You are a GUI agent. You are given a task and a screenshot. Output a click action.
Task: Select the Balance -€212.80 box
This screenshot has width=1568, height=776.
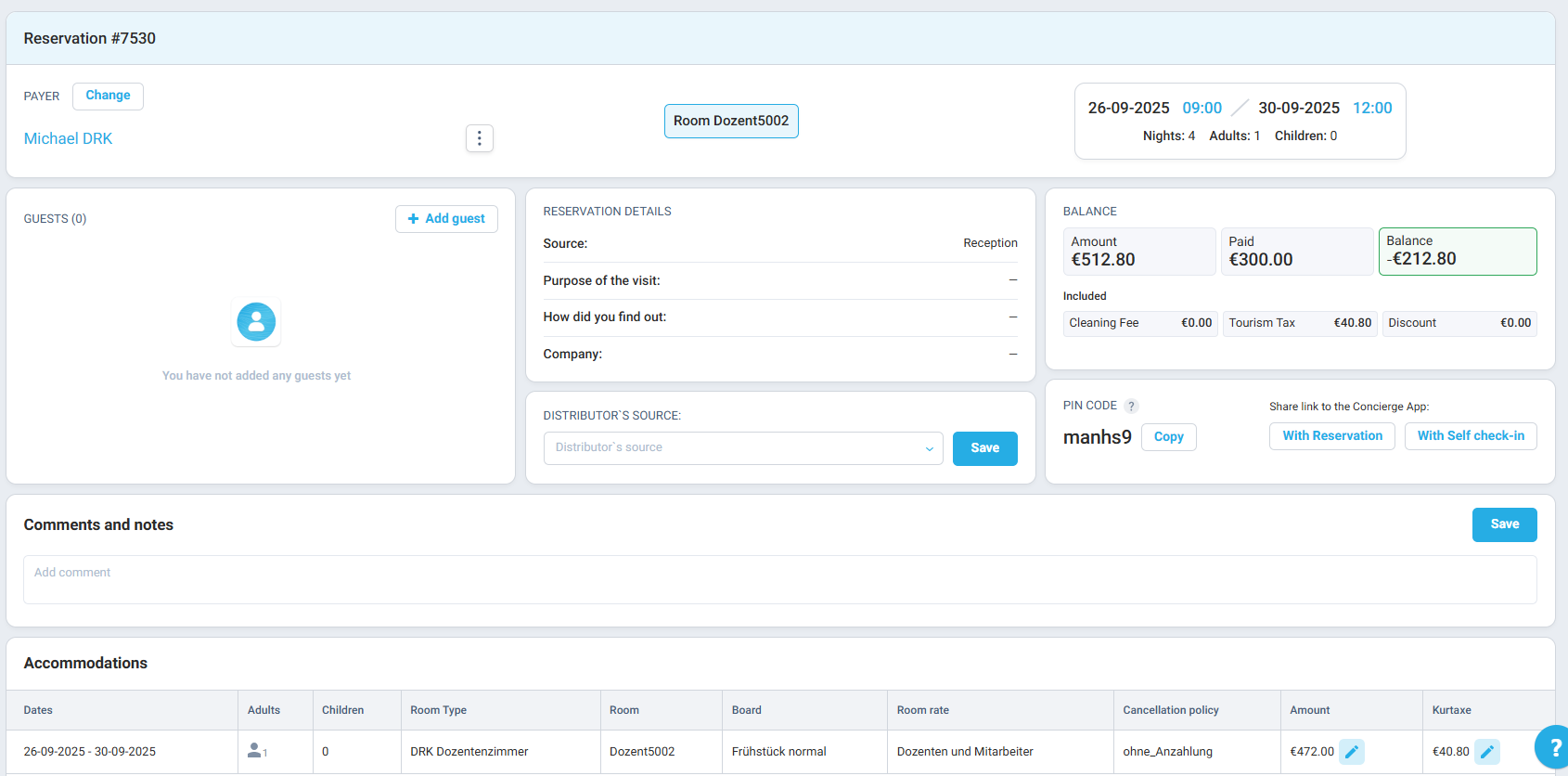[1458, 252]
